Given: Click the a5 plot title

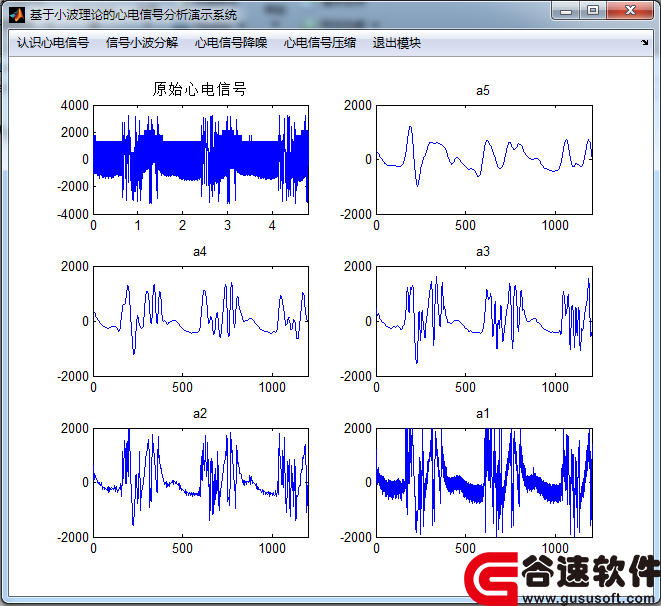Looking at the screenshot, I should click(x=483, y=91).
